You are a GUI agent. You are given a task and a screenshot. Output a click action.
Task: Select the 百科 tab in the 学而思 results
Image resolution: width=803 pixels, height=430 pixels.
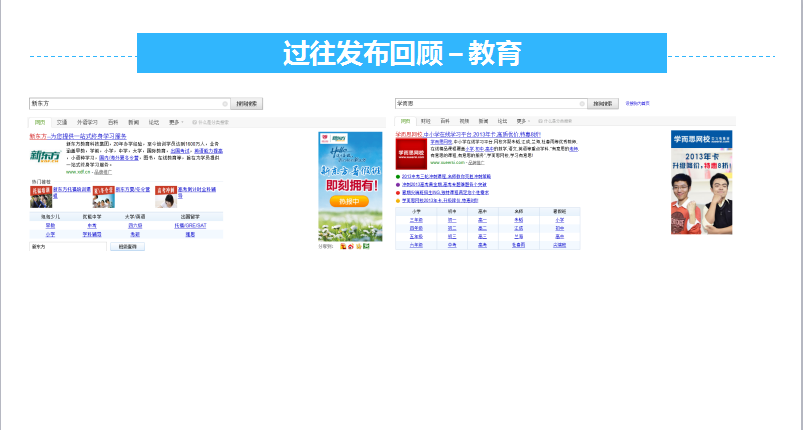coord(445,121)
